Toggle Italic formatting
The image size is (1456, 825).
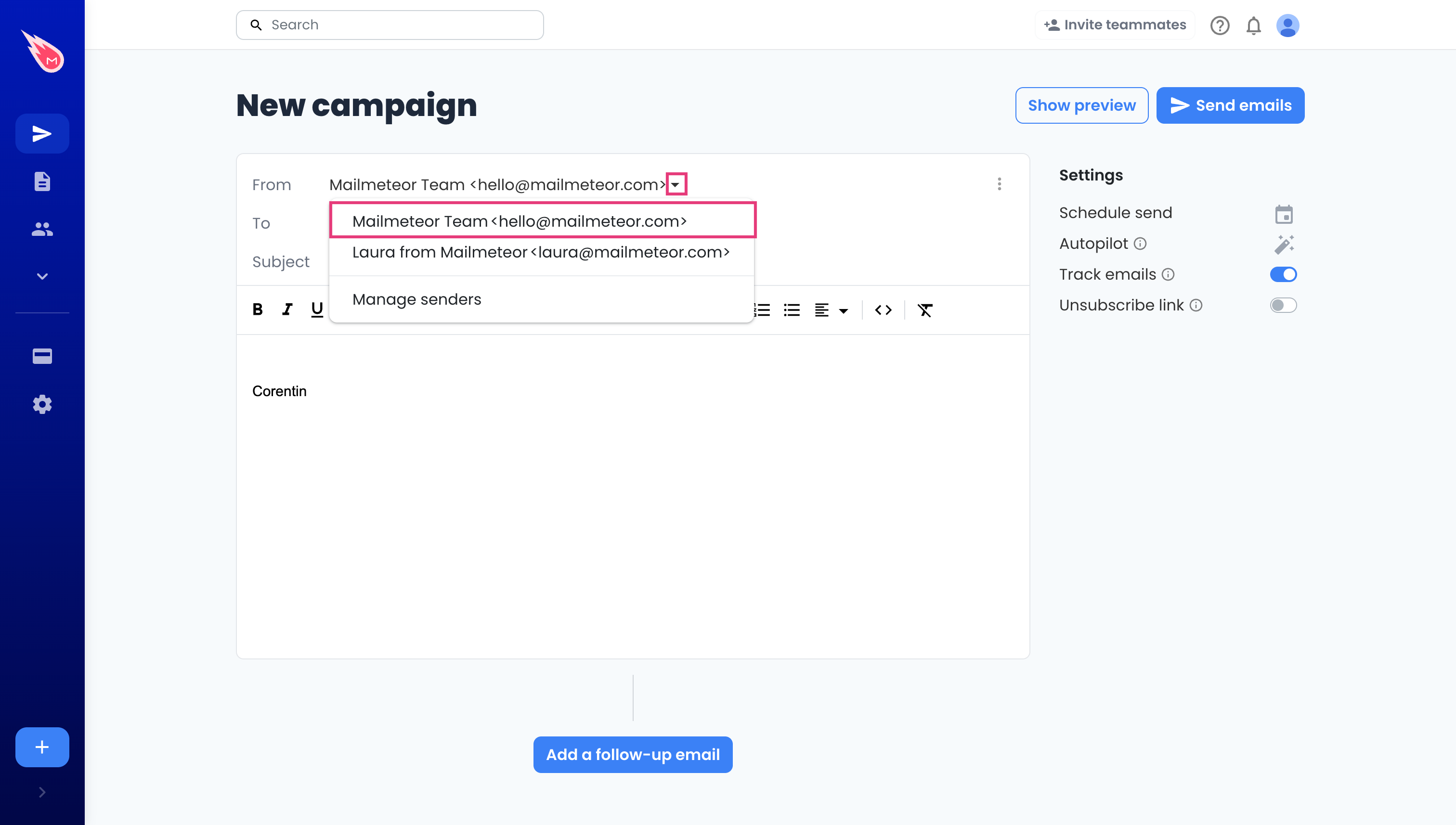[287, 309]
